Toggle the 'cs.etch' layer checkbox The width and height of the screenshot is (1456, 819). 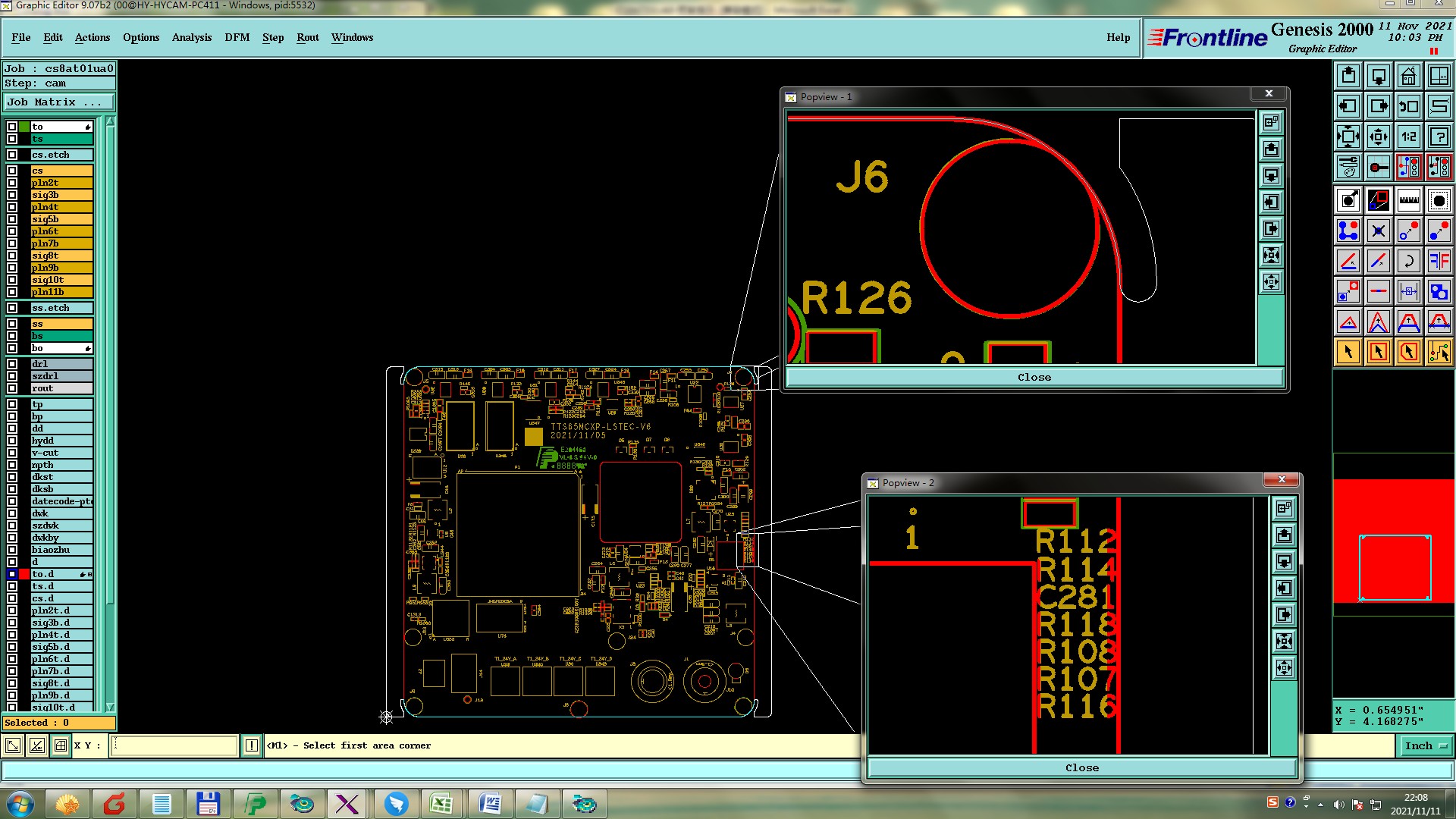coord(12,155)
